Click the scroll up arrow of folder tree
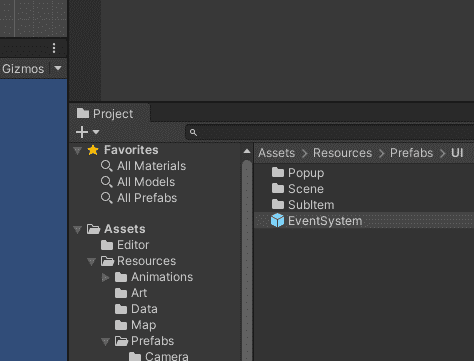The height and width of the screenshot is (361, 474). (x=247, y=151)
